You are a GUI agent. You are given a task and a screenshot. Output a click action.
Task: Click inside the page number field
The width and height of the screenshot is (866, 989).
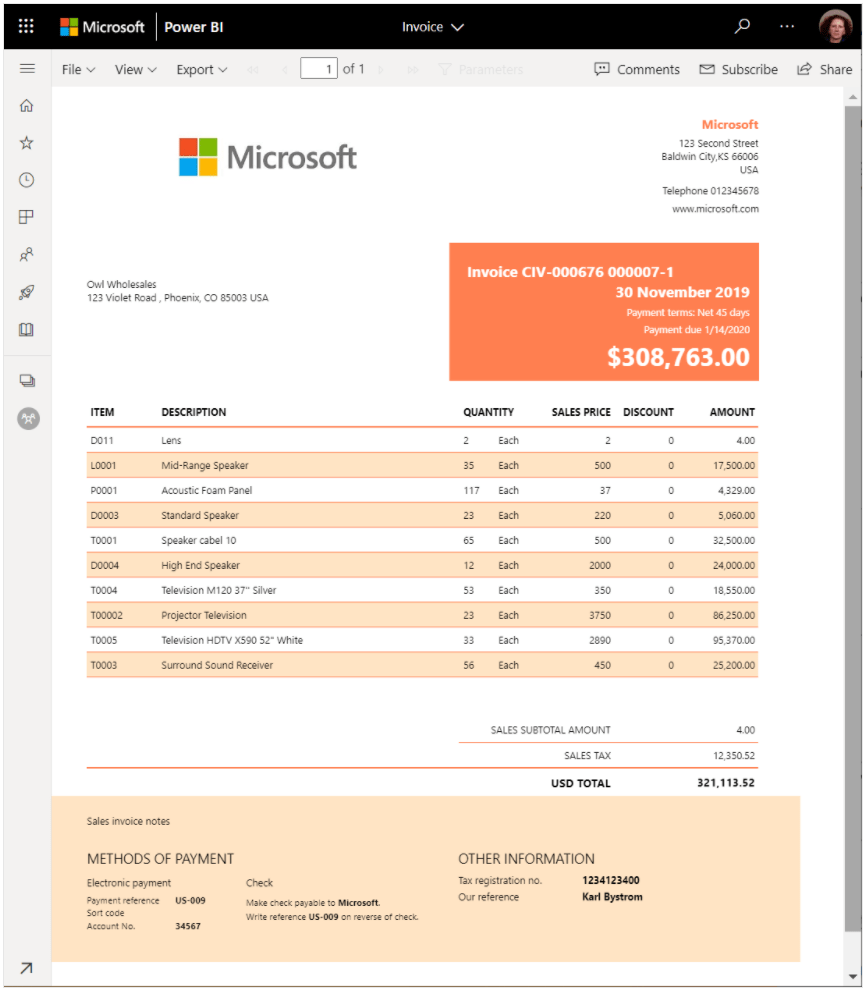coord(320,69)
